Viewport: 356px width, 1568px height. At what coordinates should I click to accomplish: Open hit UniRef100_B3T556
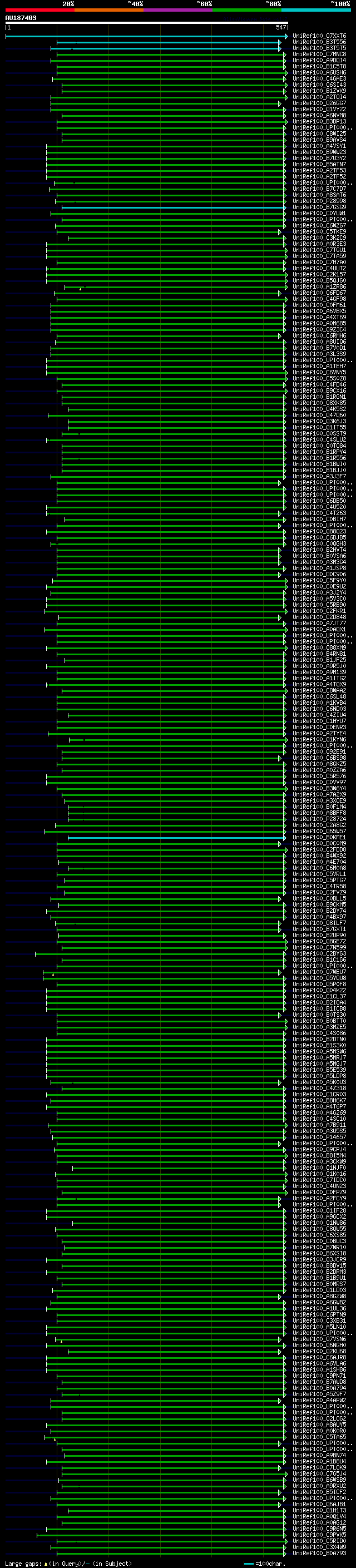[x=319, y=42]
